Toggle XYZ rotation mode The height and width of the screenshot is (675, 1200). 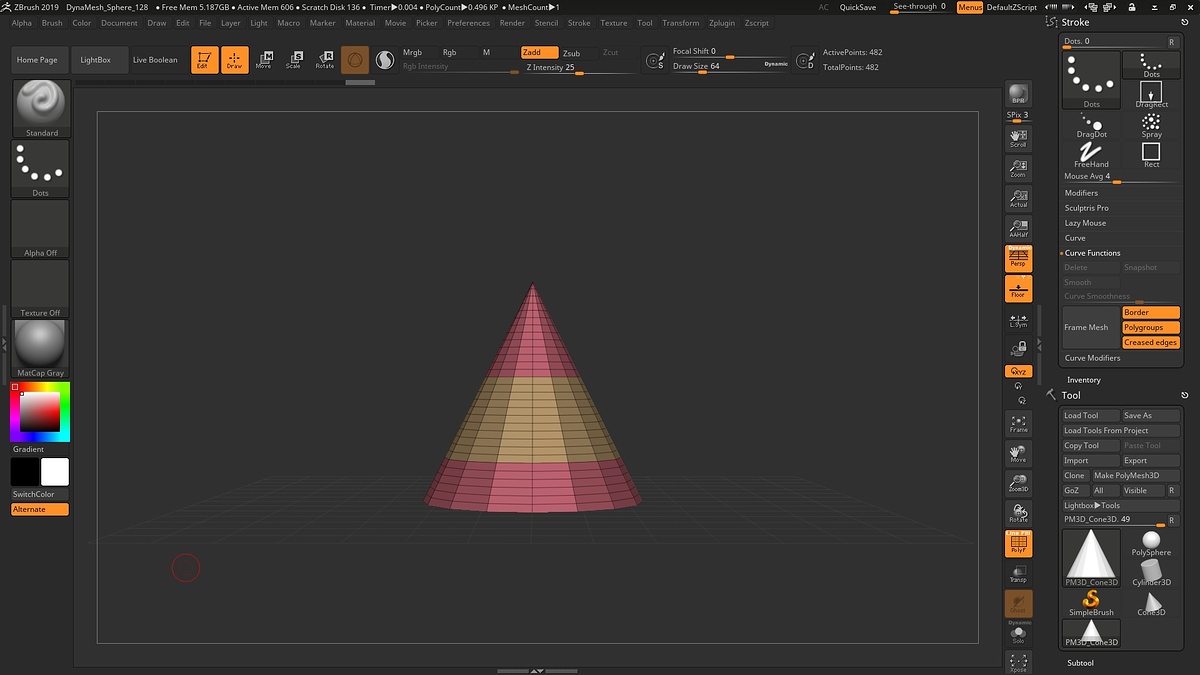(1018, 371)
